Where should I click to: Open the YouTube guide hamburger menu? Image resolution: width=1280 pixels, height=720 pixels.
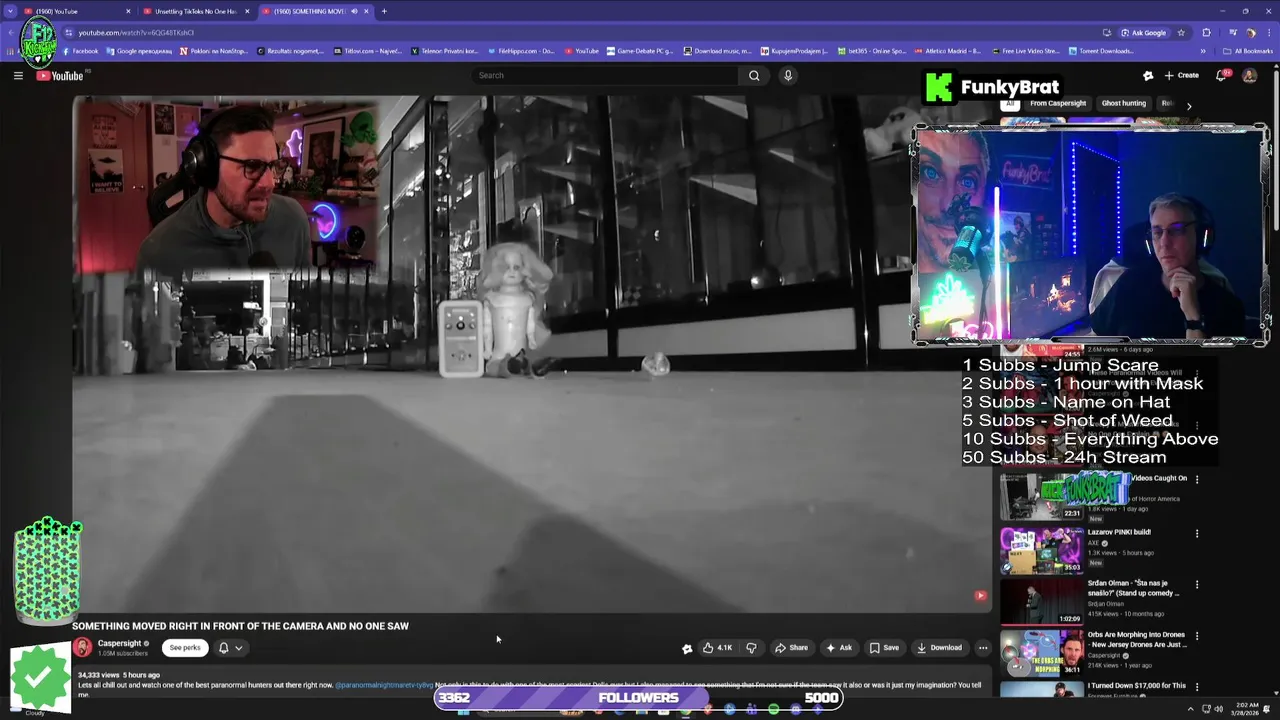click(x=18, y=75)
